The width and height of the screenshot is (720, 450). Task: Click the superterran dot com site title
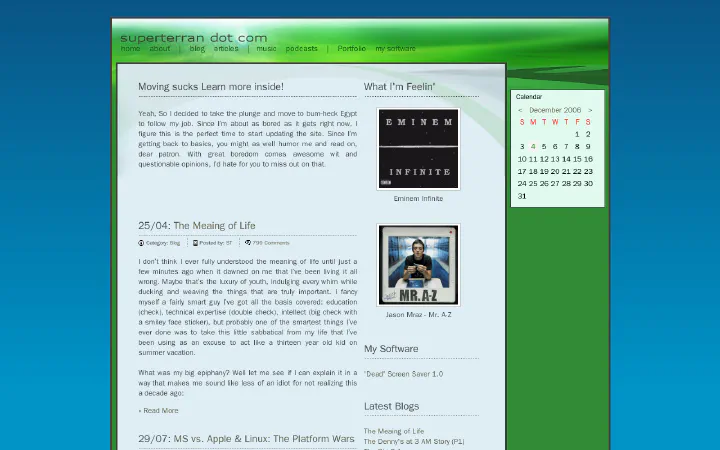tap(194, 37)
